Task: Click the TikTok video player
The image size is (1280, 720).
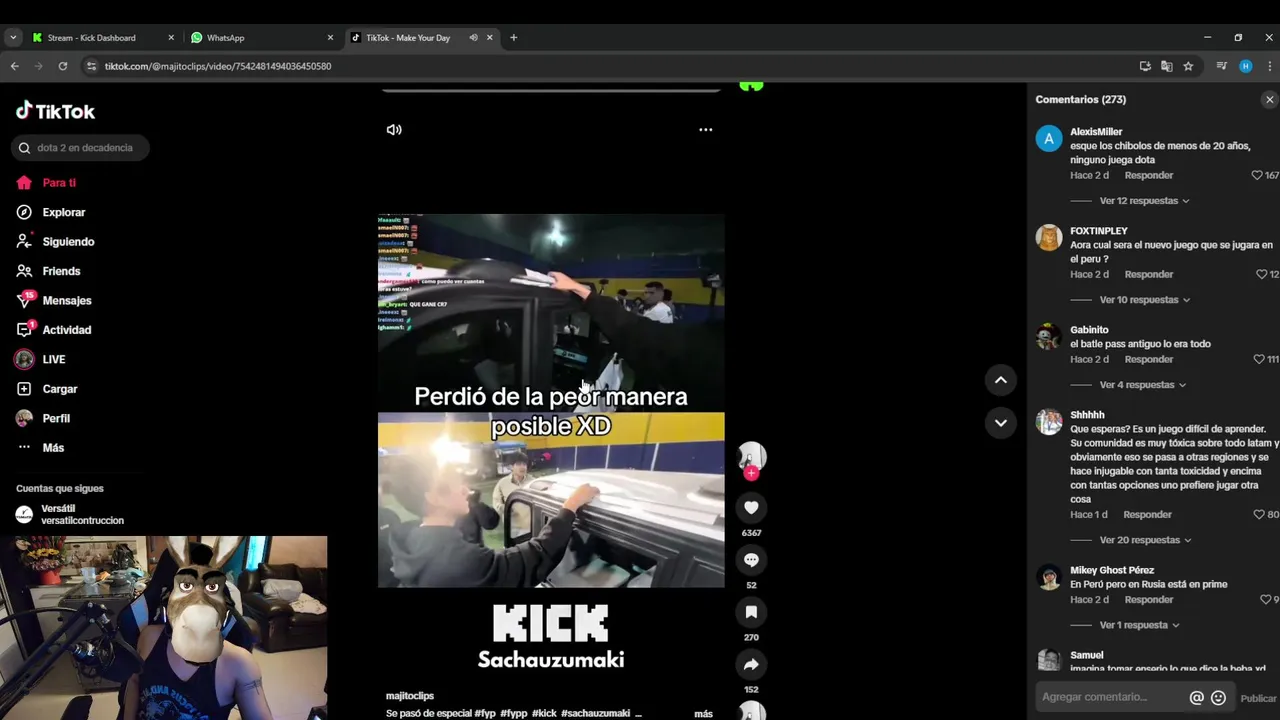Action: point(551,400)
